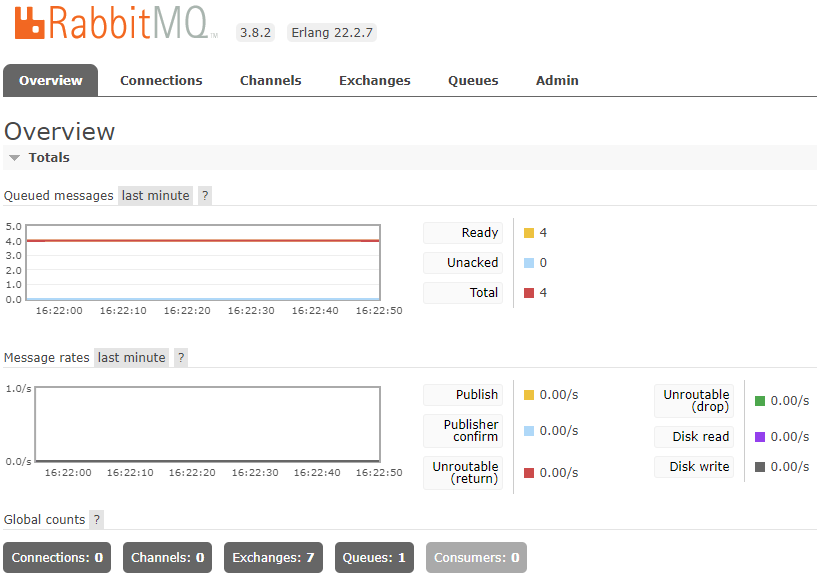
Task: Change Message rates 'last minute' range
Action: (131, 358)
